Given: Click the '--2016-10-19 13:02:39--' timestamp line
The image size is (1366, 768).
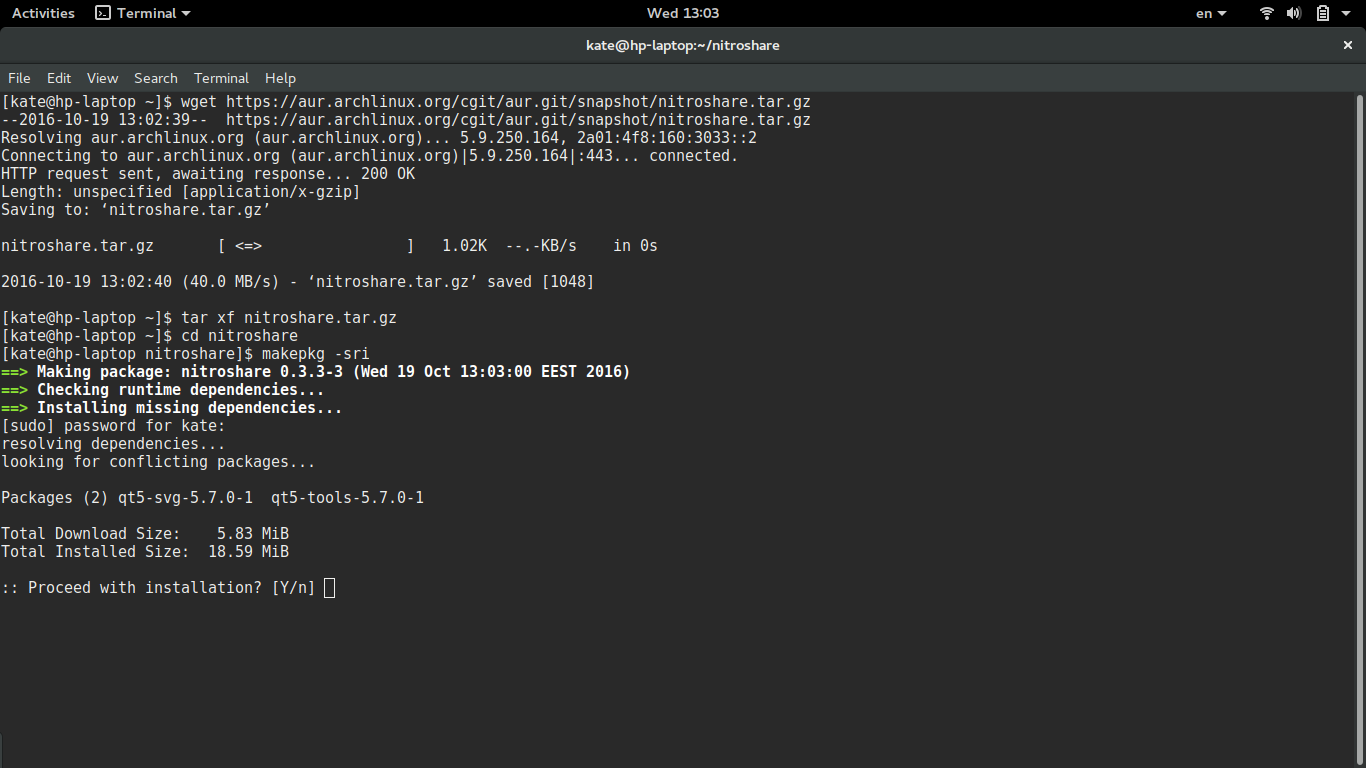Looking at the screenshot, I should coord(406,120).
